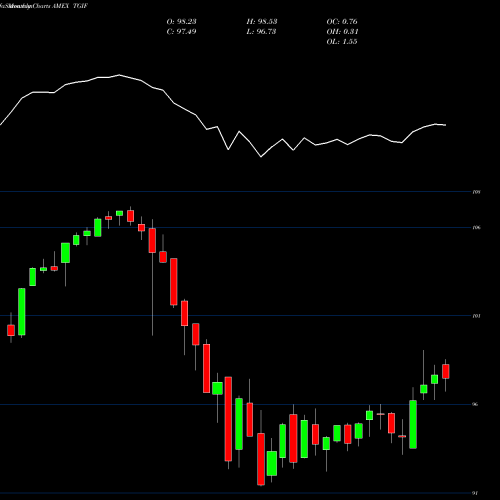Click the open price value O: 98.23
The height and width of the screenshot is (500, 500).
(x=181, y=22)
